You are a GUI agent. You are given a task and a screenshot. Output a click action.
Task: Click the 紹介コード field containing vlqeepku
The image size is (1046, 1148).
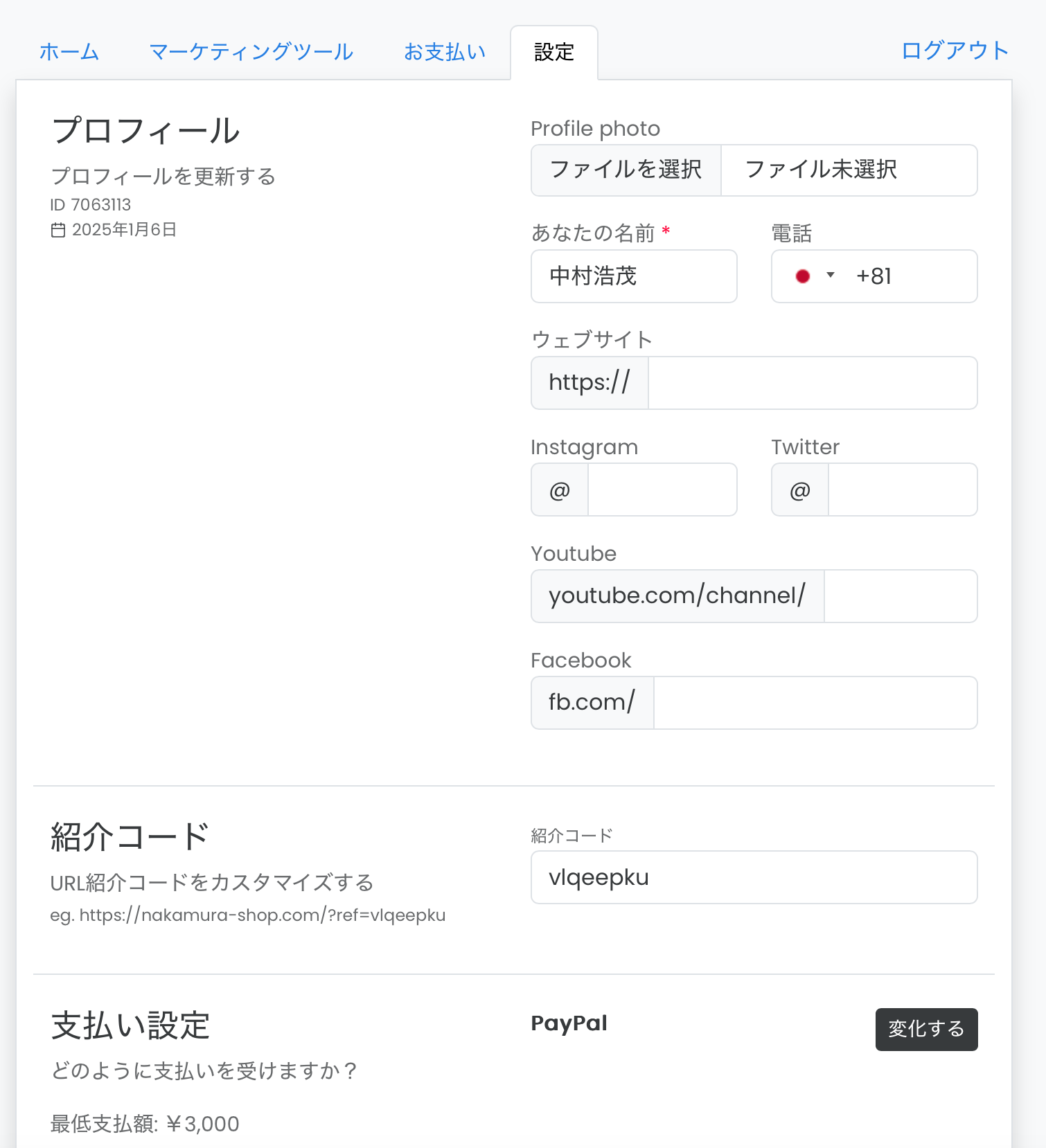click(754, 877)
